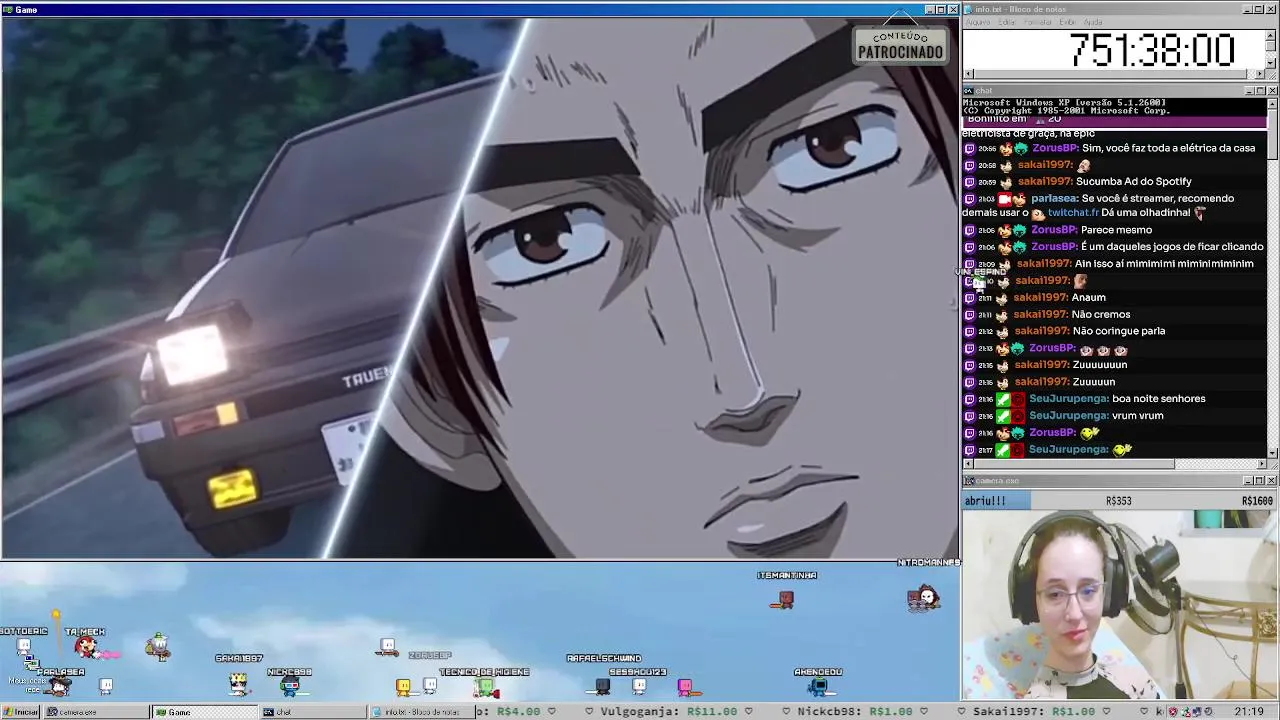This screenshot has height=720, width=1280.
Task: Click green badge next to SeuJurupenga 'vrum vrum'
Action: click(1003, 416)
